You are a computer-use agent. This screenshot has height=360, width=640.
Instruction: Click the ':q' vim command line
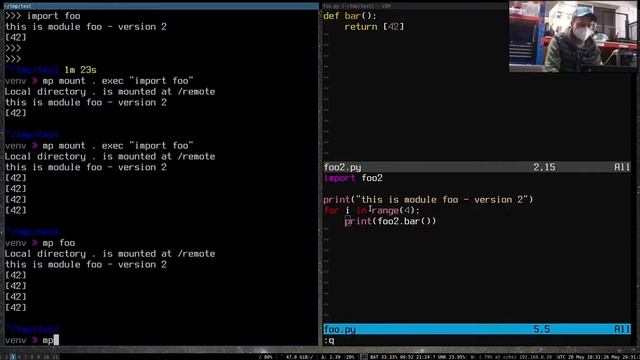(329, 340)
